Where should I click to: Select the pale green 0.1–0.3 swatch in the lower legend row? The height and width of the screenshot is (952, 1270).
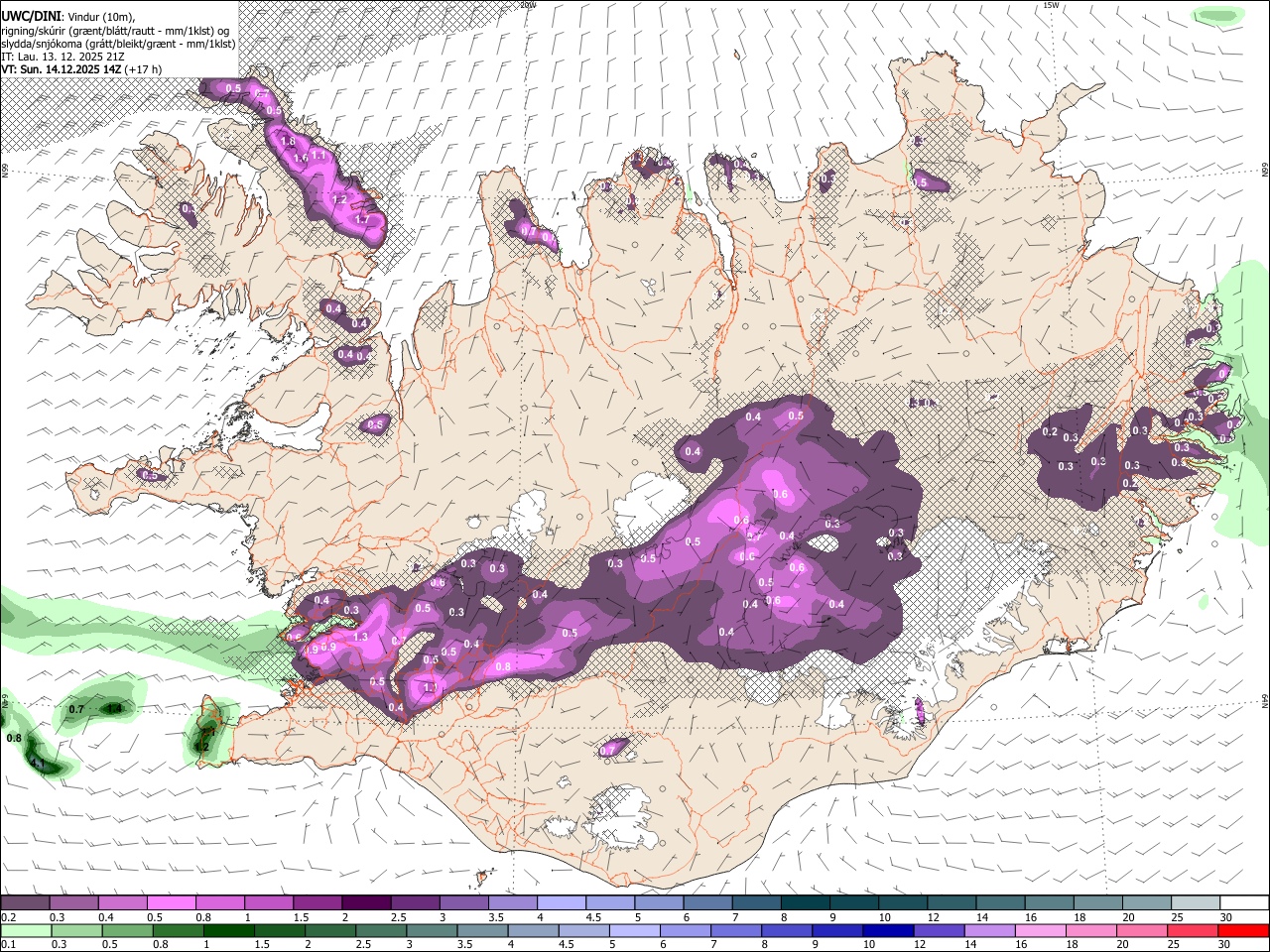27,931
